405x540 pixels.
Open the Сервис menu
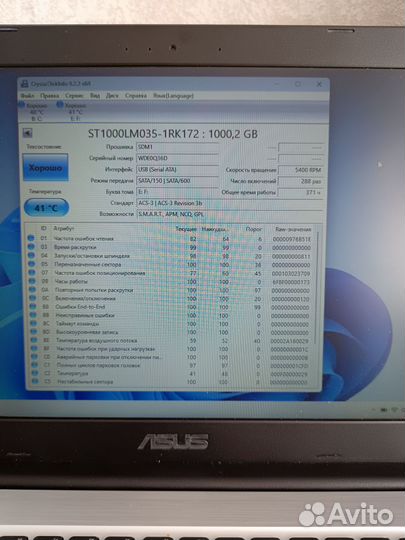click(x=74, y=95)
